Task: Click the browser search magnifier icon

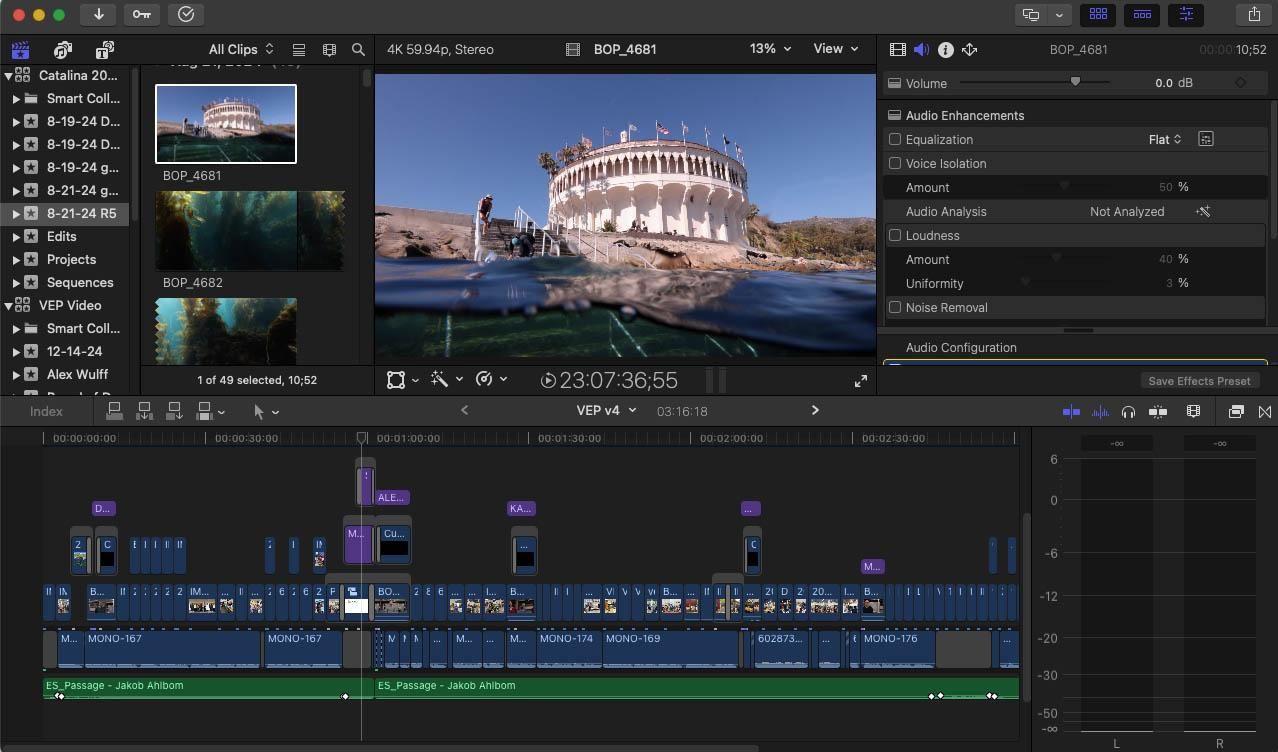Action: [358, 49]
